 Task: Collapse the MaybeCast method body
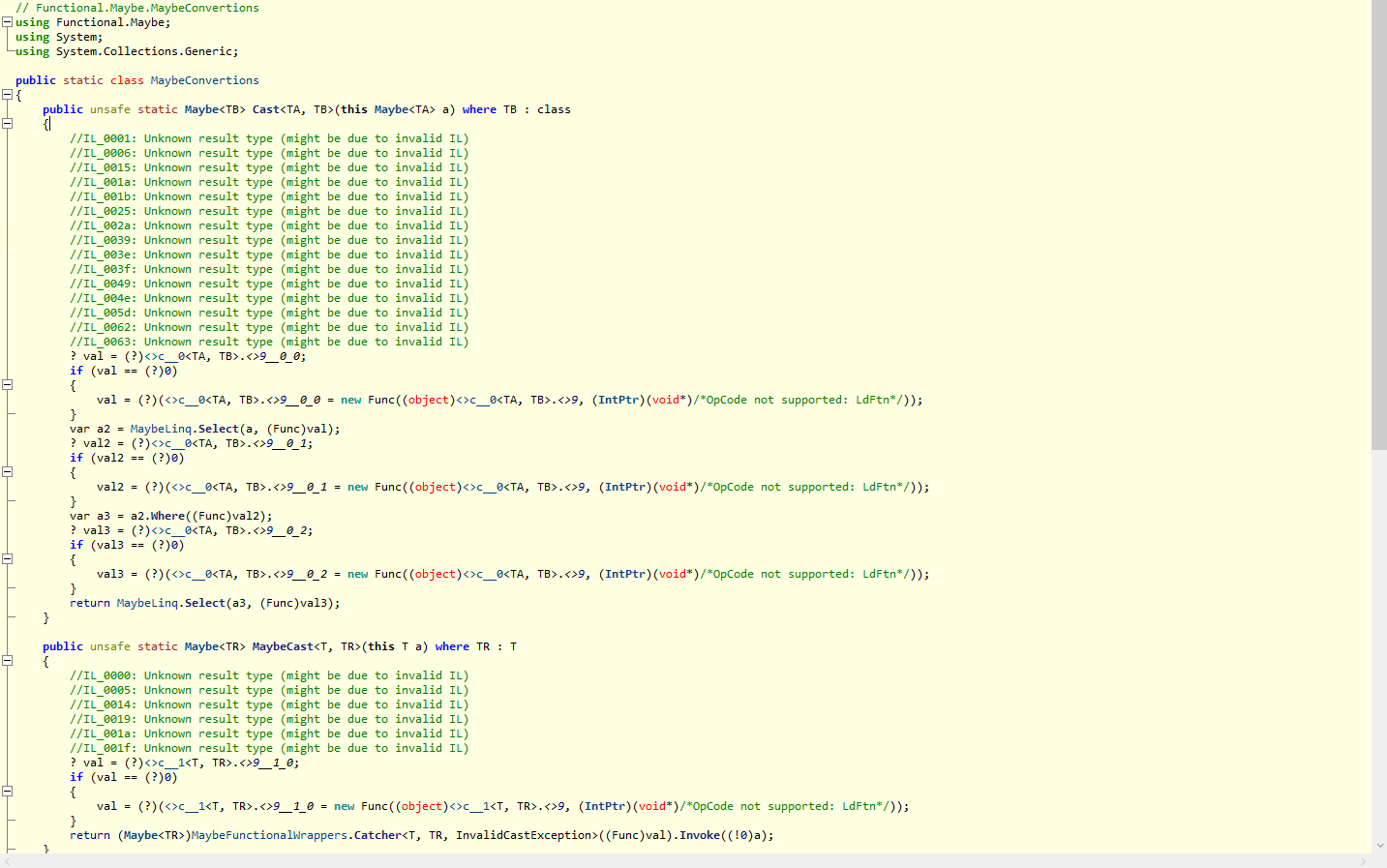click(7, 660)
